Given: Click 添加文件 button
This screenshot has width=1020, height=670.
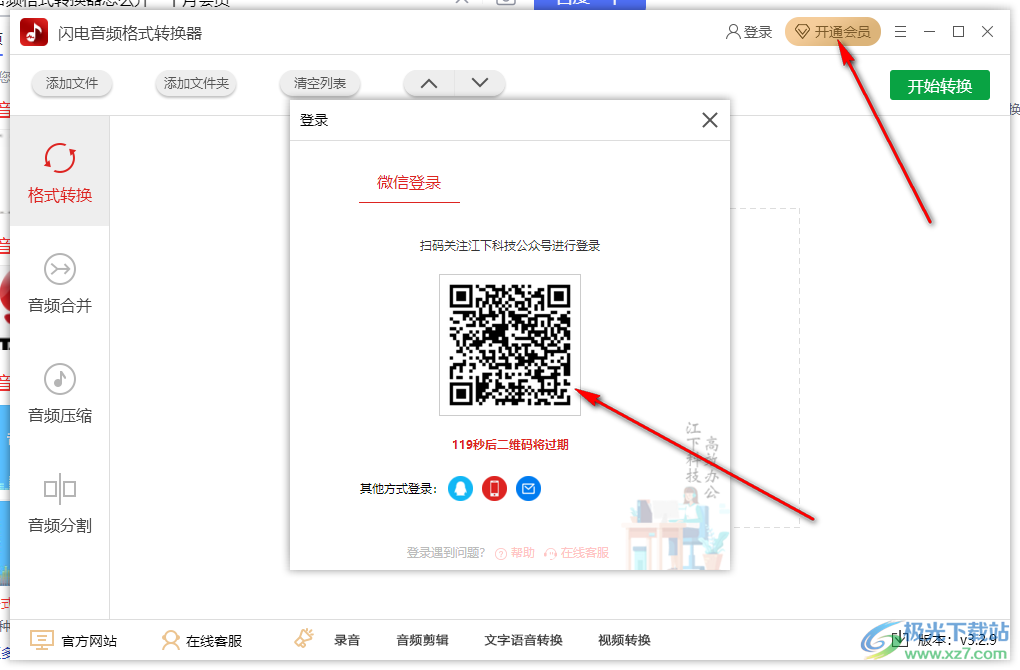Looking at the screenshot, I should pos(72,83).
